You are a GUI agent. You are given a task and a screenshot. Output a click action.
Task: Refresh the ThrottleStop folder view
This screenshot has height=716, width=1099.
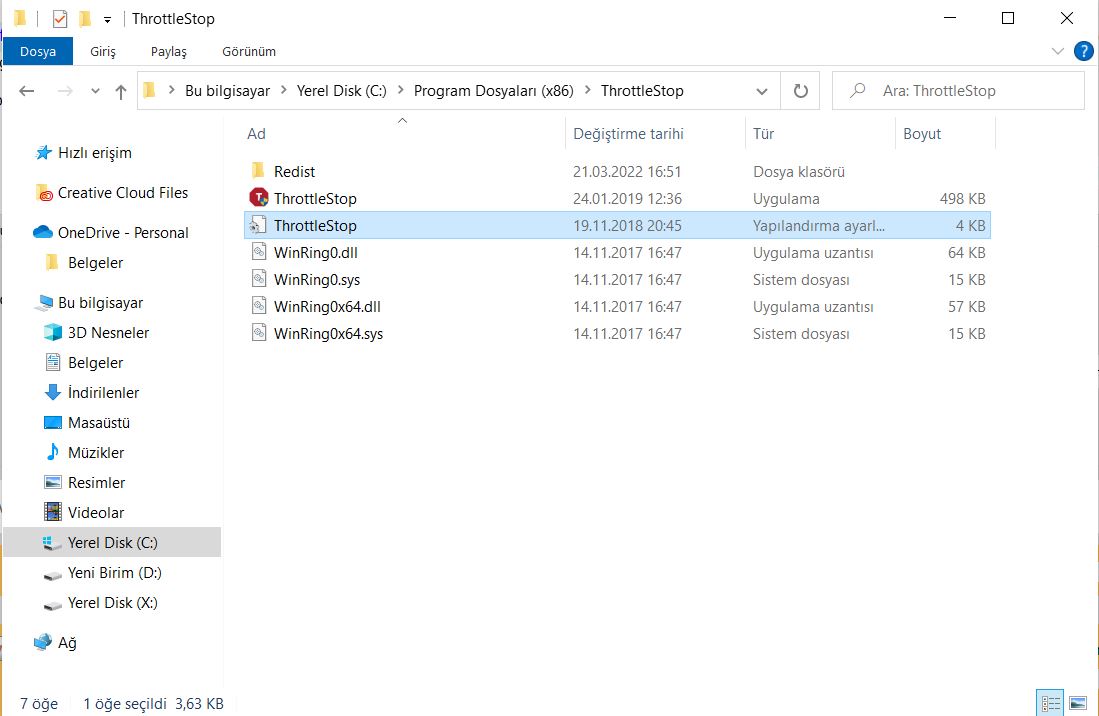[x=800, y=91]
